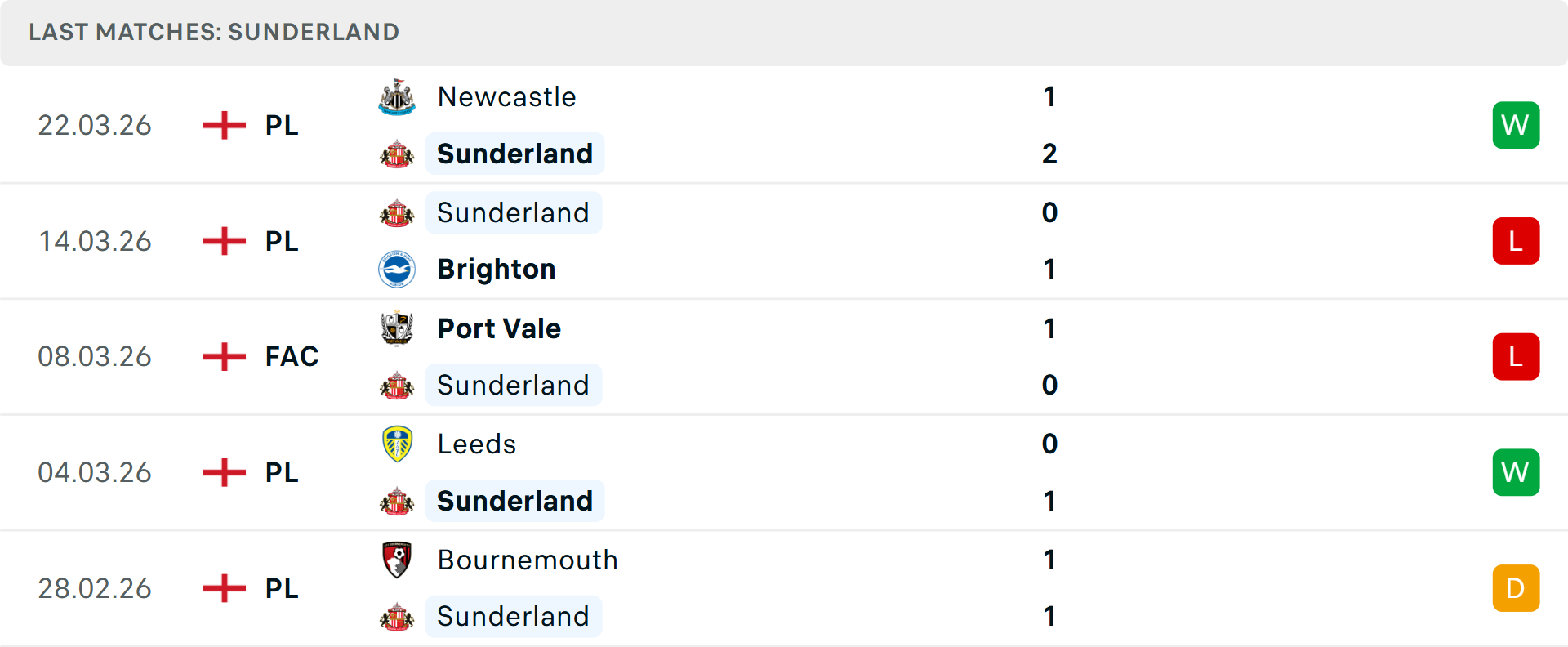Click the Brighton club badge
Image resolution: width=1568 pixels, height=647 pixels.
(x=397, y=269)
